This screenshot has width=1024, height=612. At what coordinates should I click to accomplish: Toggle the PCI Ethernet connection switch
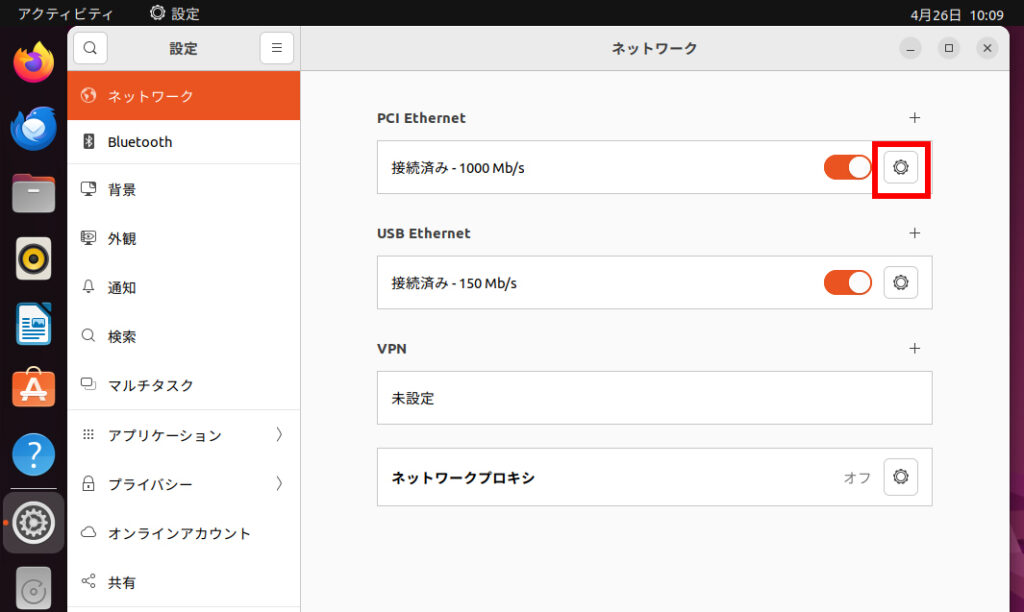click(848, 167)
